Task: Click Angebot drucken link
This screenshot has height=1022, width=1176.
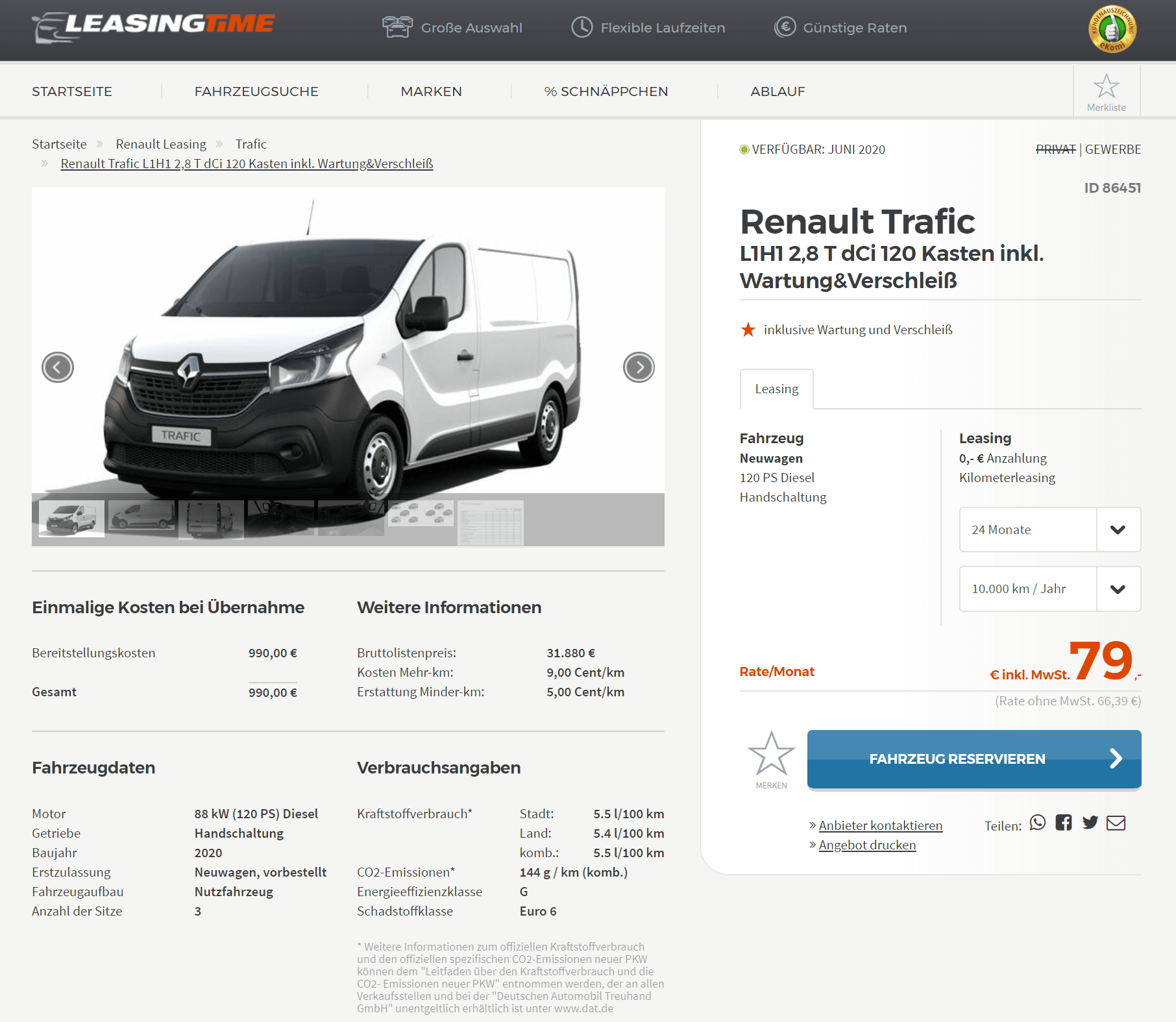Action: pos(868,845)
